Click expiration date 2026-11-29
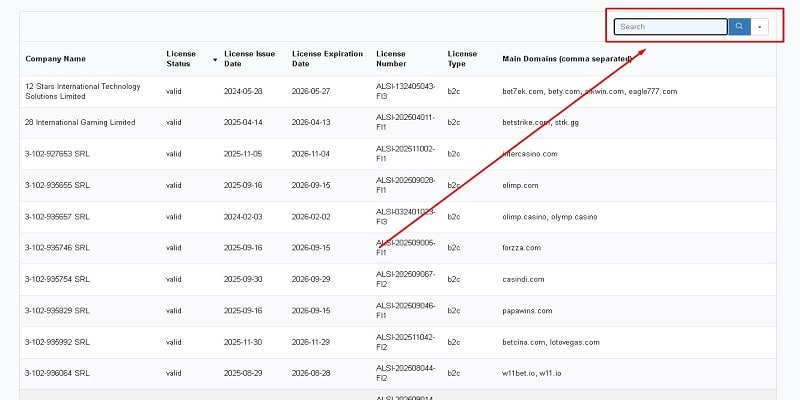 coord(311,342)
